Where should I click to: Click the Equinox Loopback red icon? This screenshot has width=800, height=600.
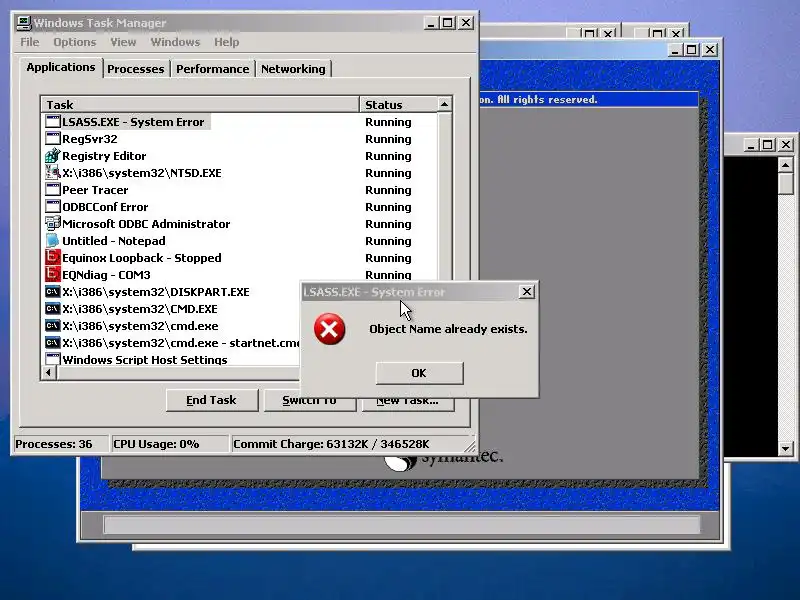(53, 257)
